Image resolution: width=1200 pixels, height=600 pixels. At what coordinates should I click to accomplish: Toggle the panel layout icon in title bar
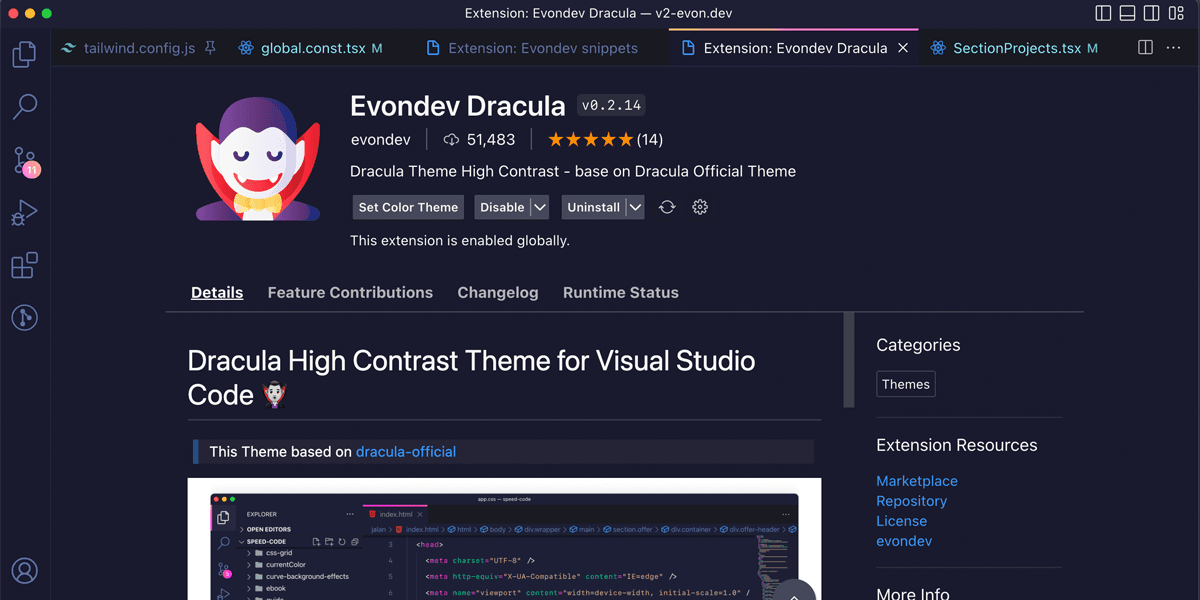click(1127, 13)
